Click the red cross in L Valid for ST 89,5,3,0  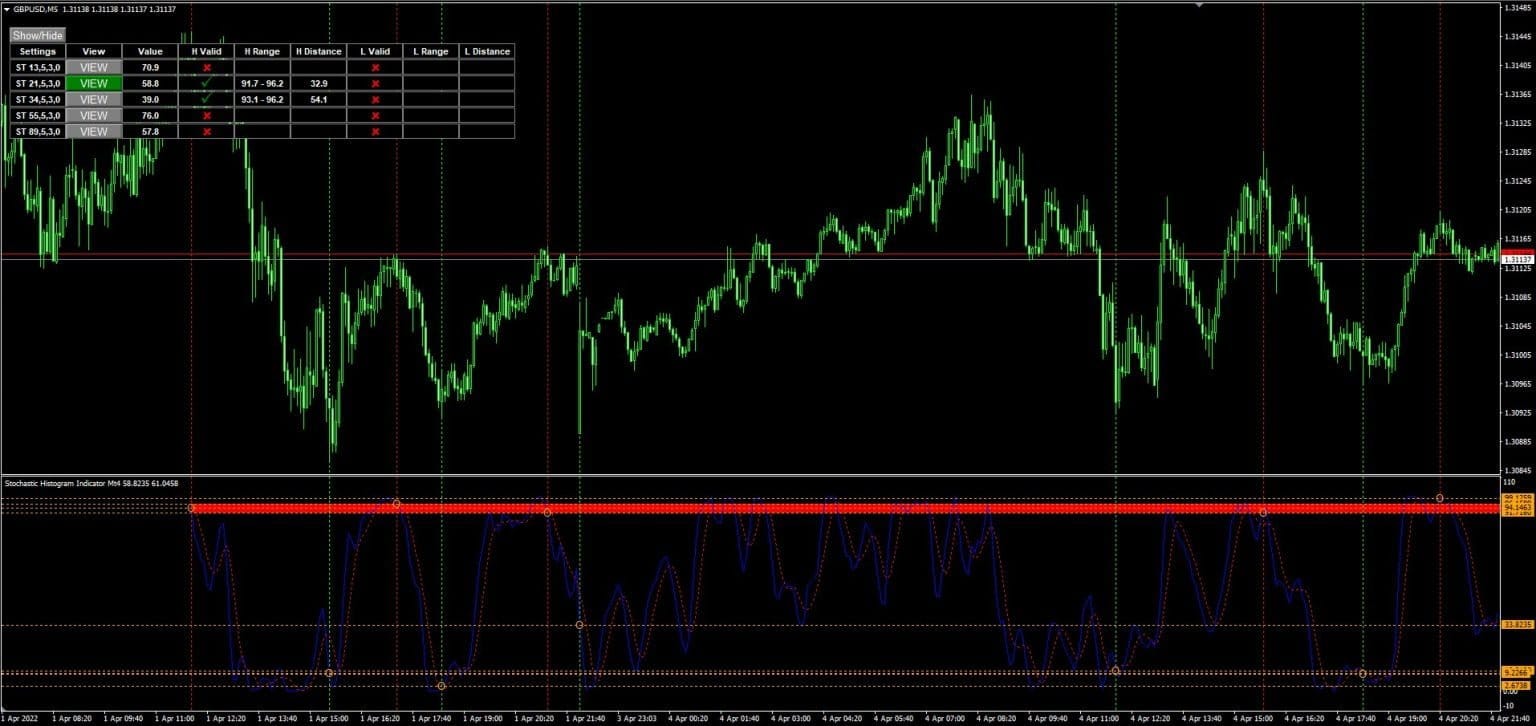point(374,131)
